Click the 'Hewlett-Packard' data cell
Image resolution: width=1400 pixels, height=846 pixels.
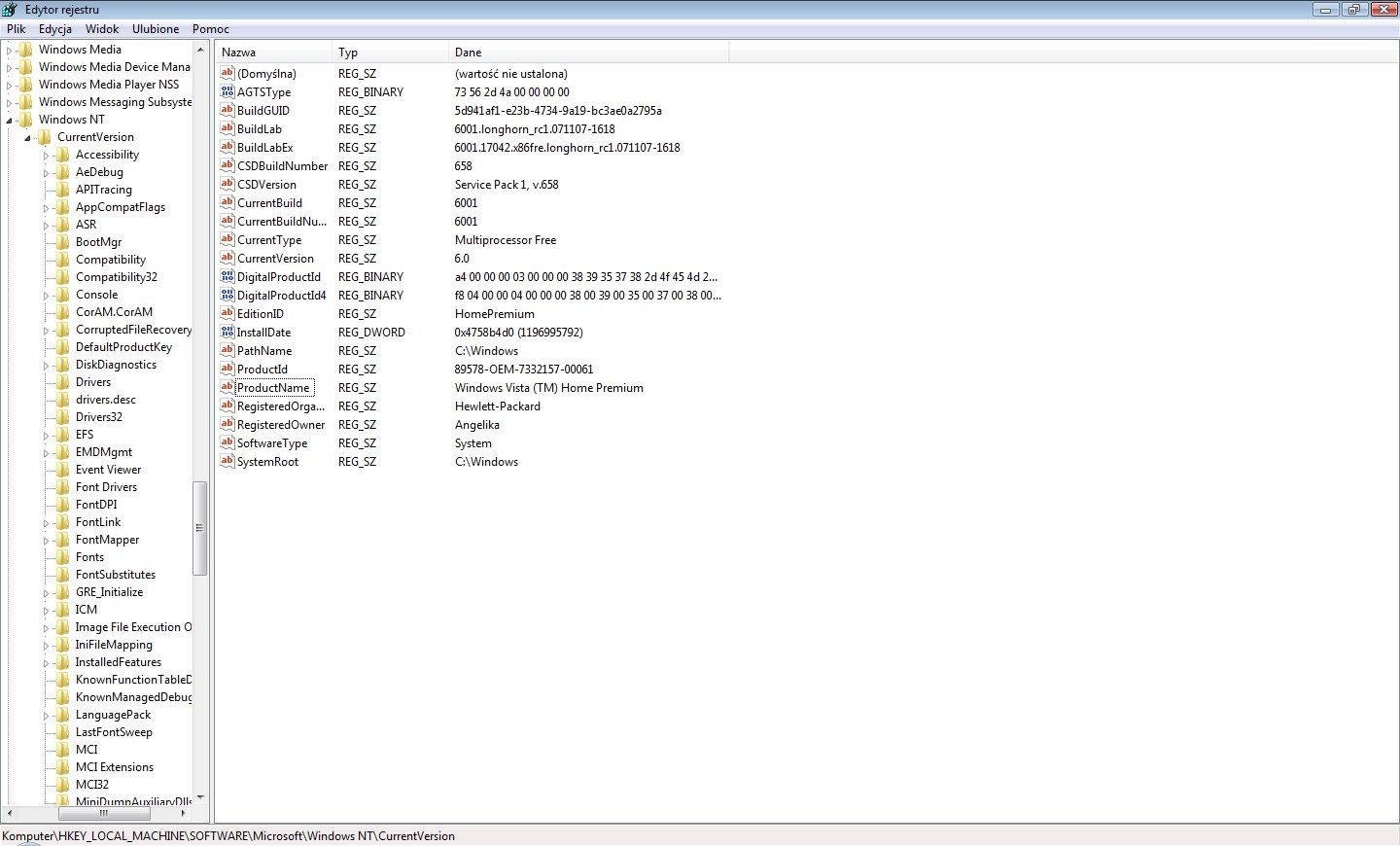point(498,406)
